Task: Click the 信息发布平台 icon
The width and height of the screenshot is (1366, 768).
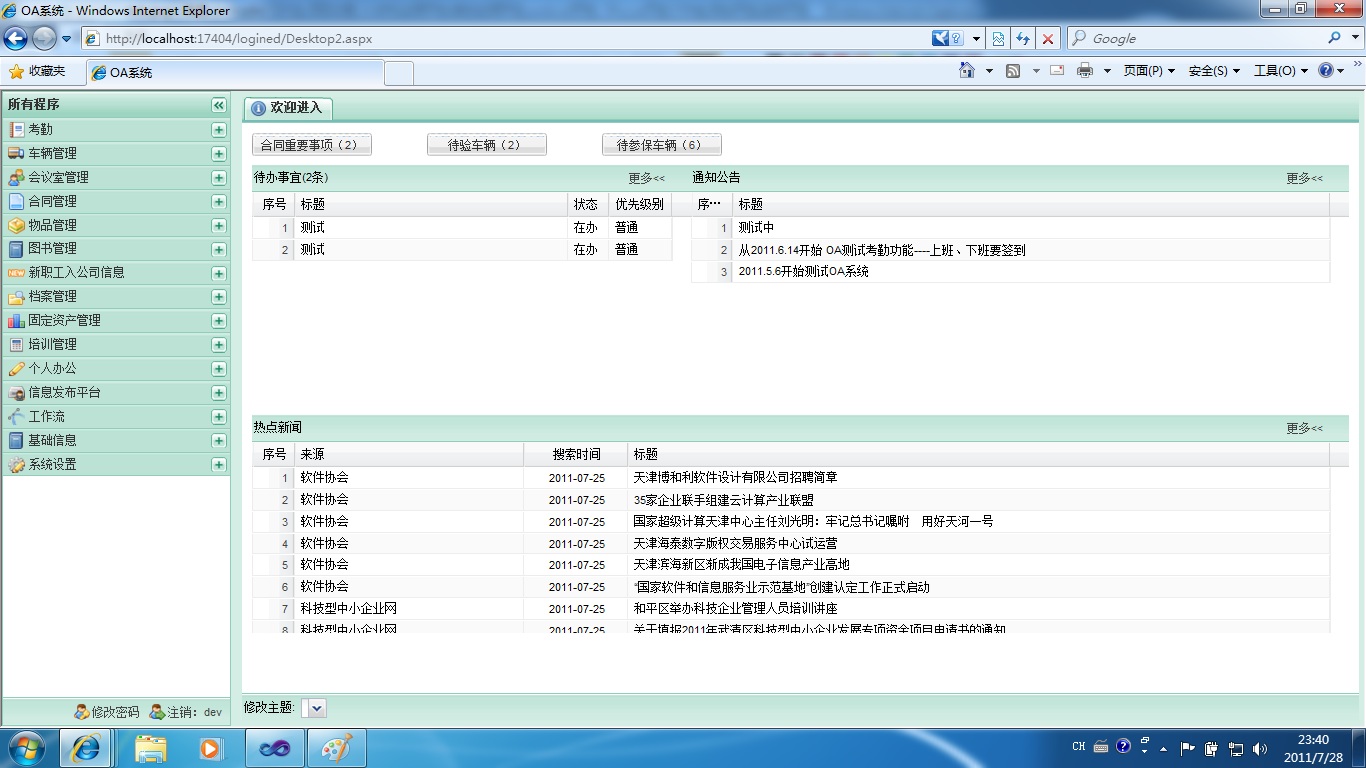Action: [16, 392]
